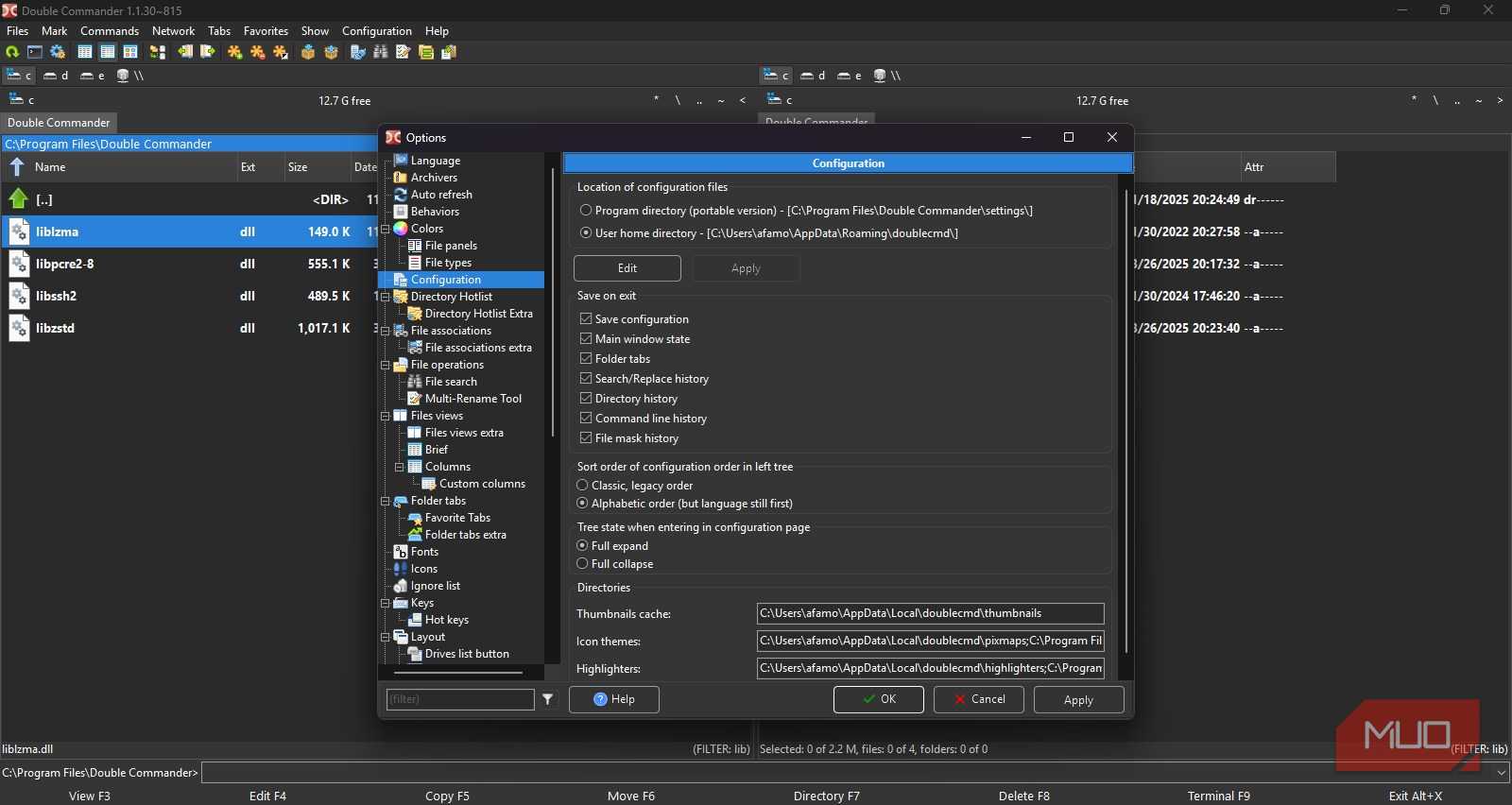Open the Fonts options page
Image resolution: width=1512 pixels, height=805 pixels.
(x=424, y=552)
